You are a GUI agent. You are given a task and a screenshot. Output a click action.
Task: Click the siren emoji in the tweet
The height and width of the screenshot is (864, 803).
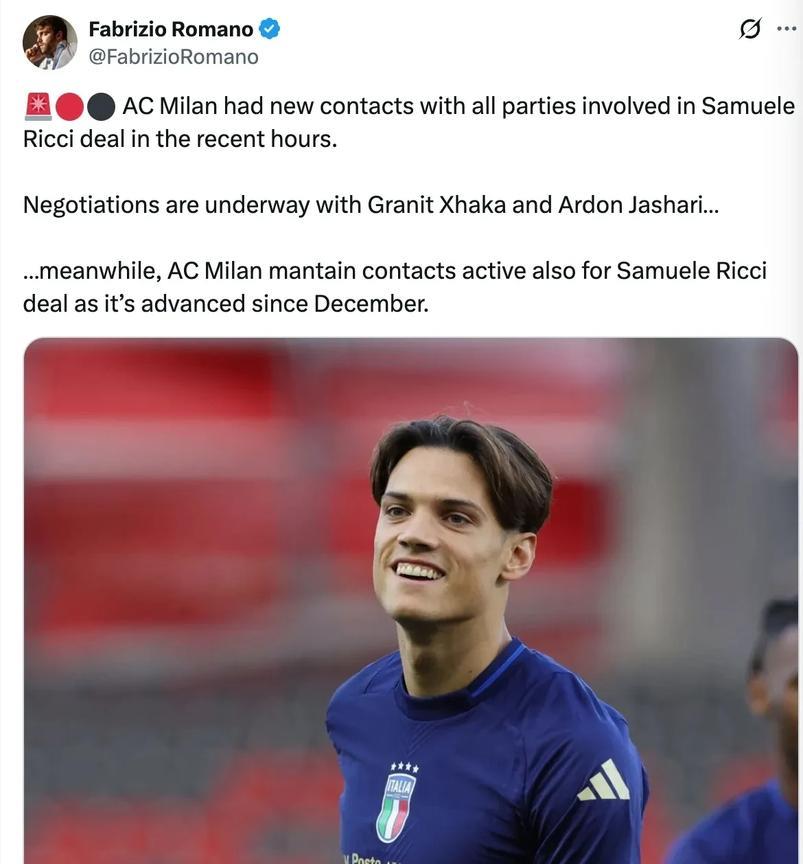38,106
